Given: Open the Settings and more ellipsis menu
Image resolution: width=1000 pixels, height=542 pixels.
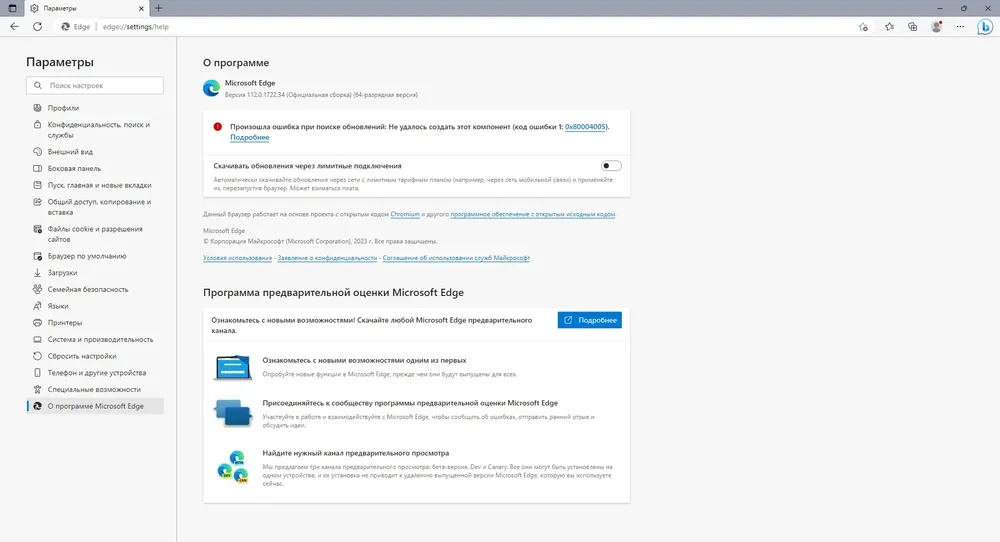Looking at the screenshot, I should click(x=960, y=27).
